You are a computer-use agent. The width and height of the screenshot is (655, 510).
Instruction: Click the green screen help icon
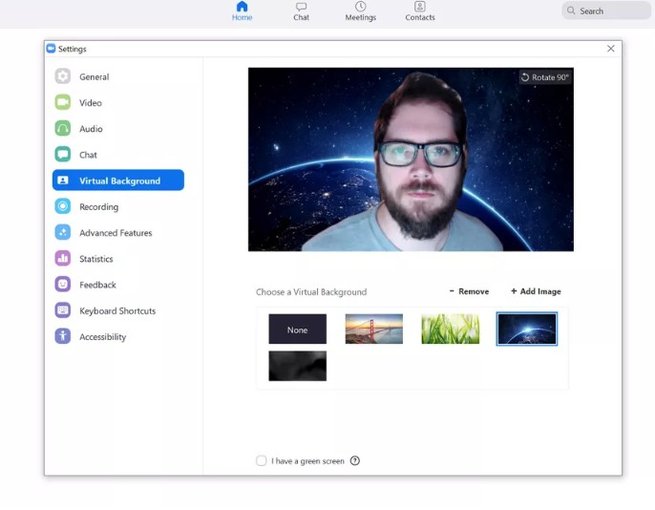pyautogui.click(x=355, y=461)
